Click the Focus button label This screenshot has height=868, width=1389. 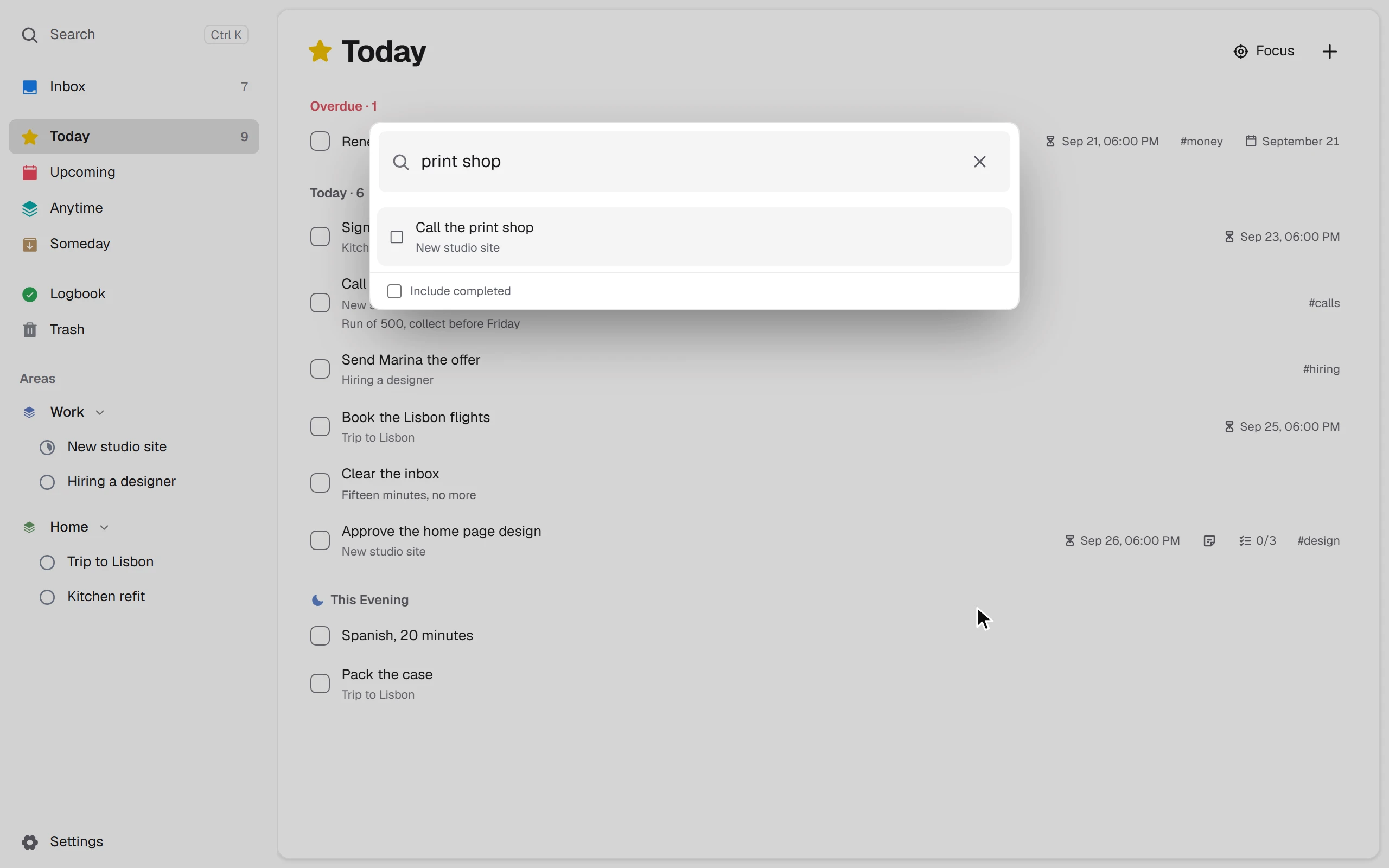(1276, 51)
